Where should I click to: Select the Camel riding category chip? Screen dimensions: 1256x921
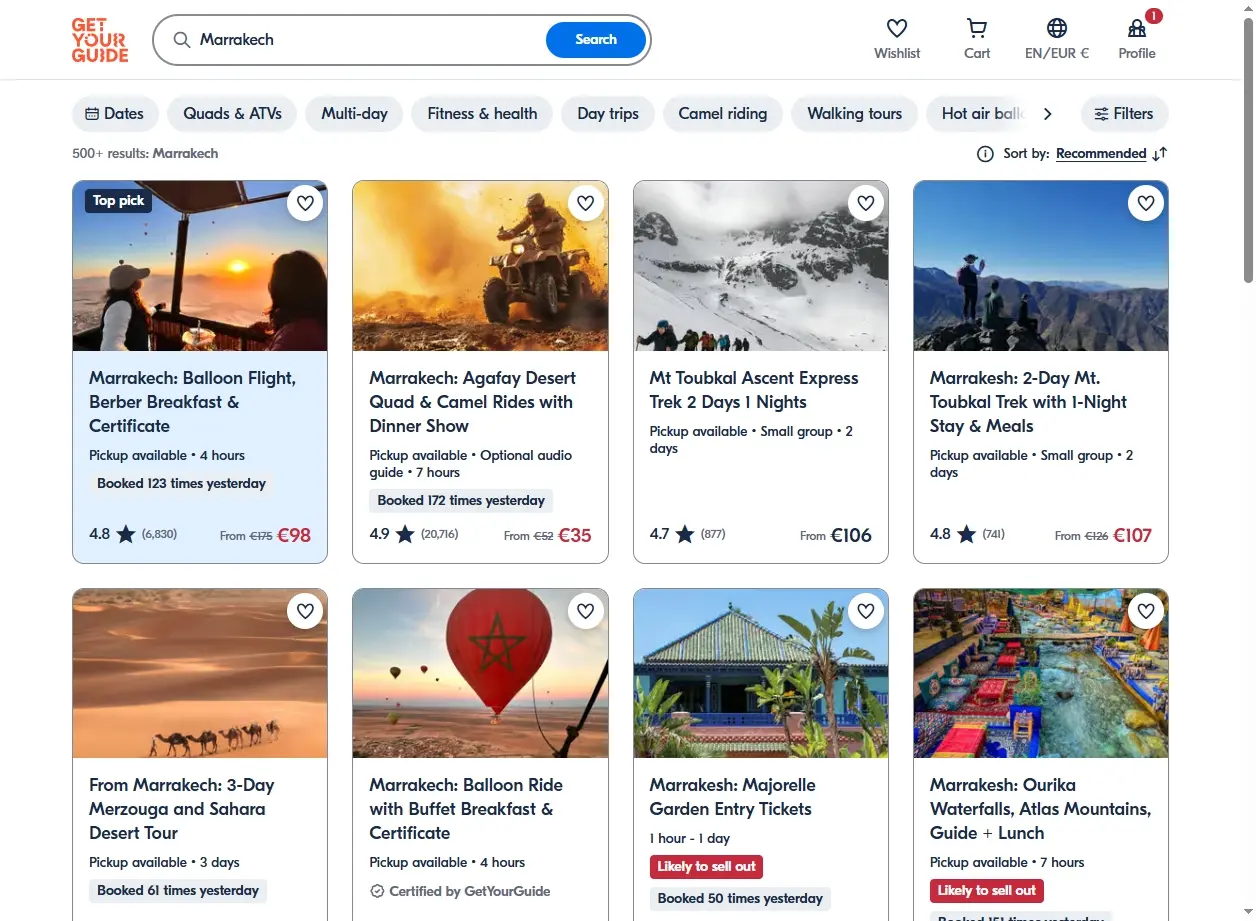tap(723, 114)
